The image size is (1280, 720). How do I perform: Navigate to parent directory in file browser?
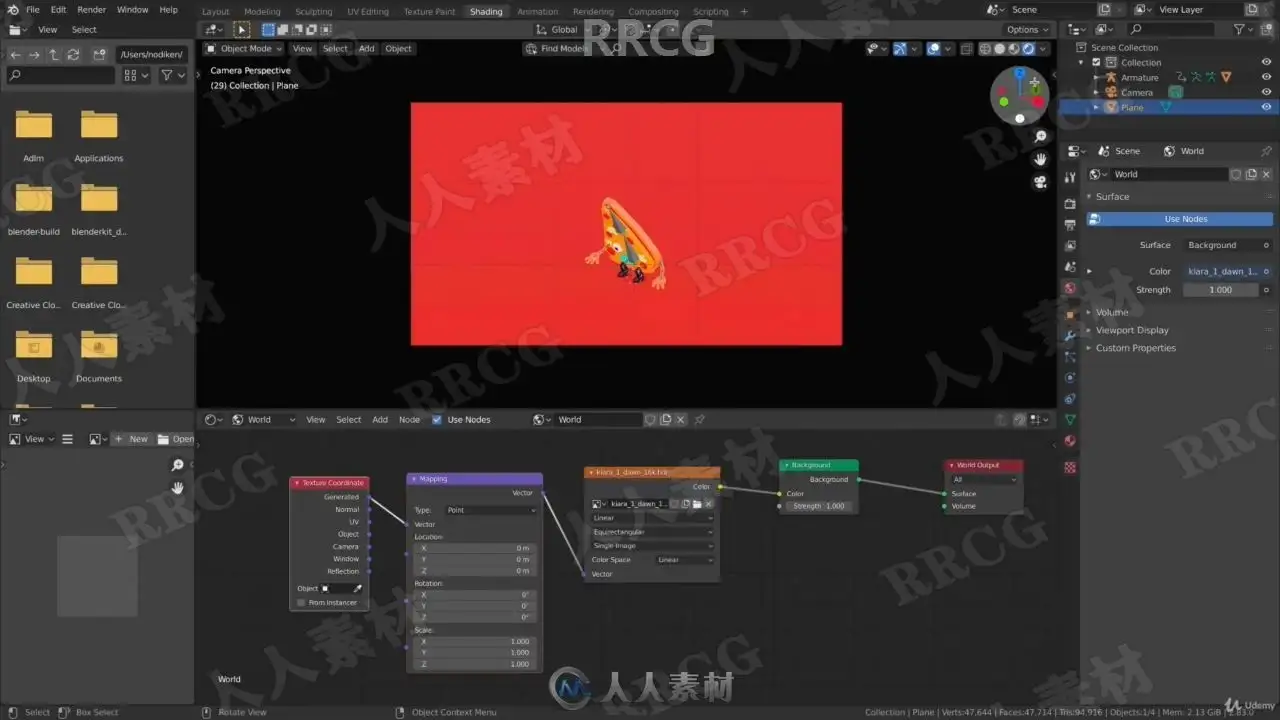[x=54, y=55]
